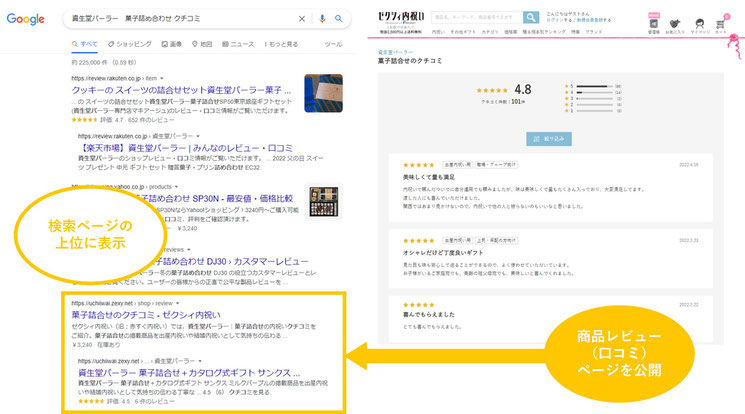This screenshot has height=414, width=745.
Task: Open the 価格帯 nav menu
Action: pyautogui.click(x=510, y=32)
